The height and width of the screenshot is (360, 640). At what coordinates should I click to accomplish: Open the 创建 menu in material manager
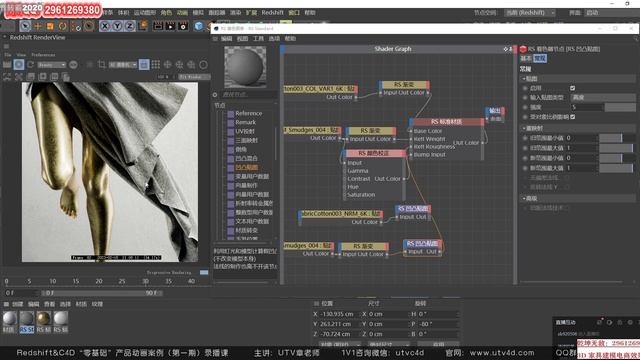pyautogui.click(x=18, y=304)
